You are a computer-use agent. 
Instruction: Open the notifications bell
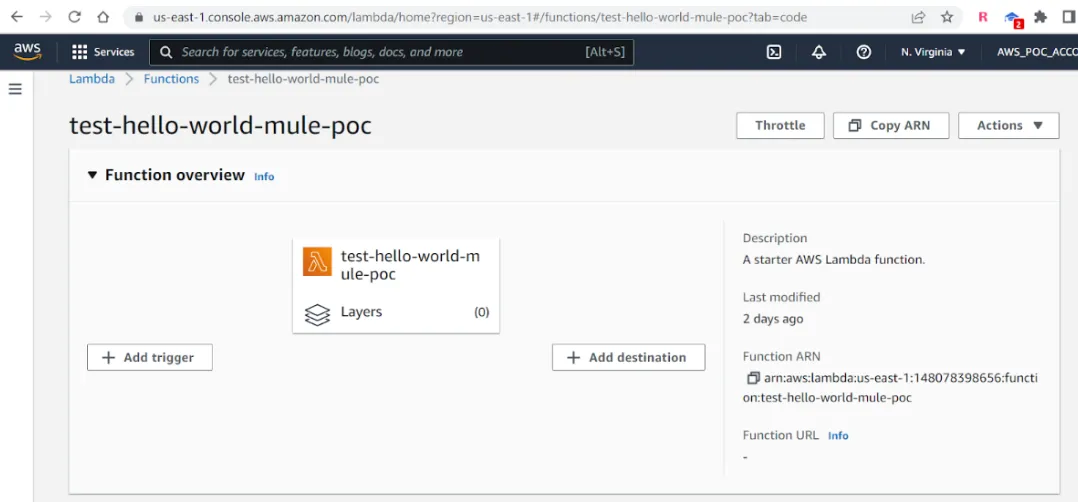[819, 52]
